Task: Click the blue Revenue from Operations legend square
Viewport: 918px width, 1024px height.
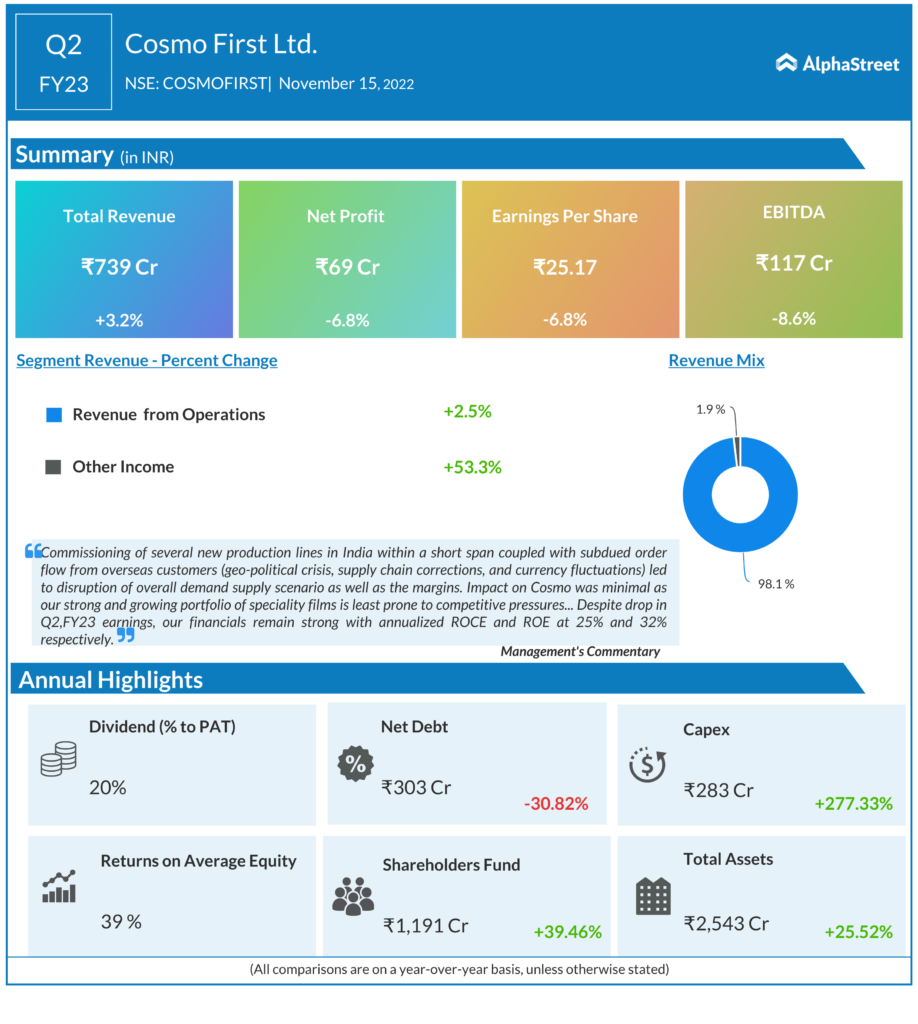Action: click(54, 414)
